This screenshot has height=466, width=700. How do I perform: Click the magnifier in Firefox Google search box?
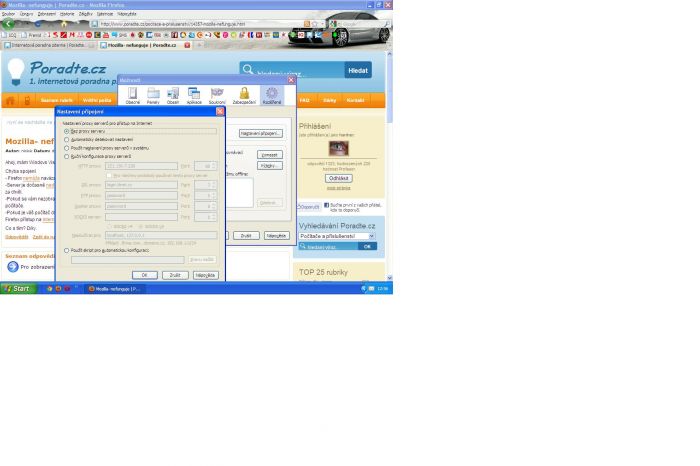pyautogui.click(x=387, y=24)
